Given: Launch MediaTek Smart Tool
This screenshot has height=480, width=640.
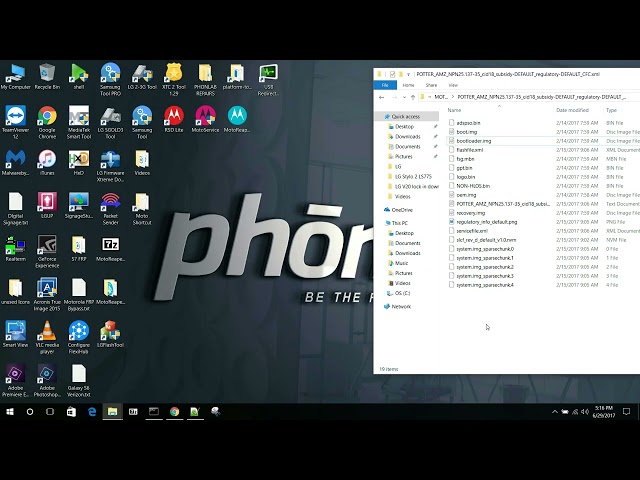Looking at the screenshot, I should (79, 122).
